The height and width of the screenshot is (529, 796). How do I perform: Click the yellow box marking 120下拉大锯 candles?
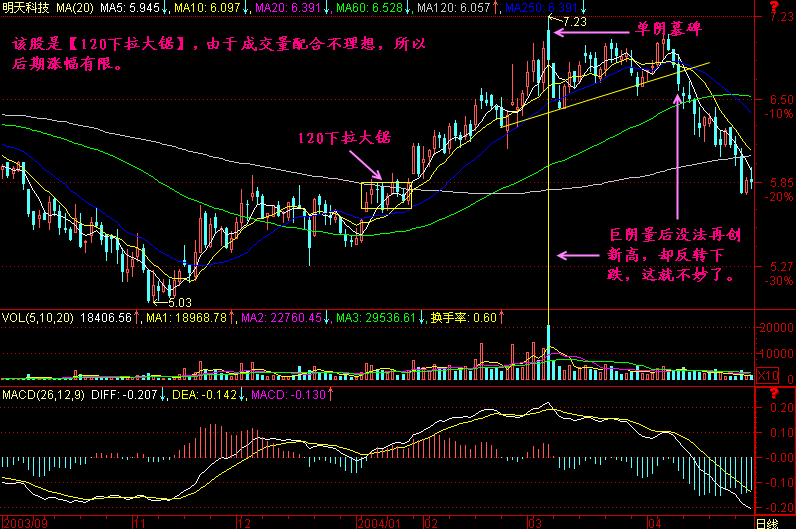click(387, 195)
